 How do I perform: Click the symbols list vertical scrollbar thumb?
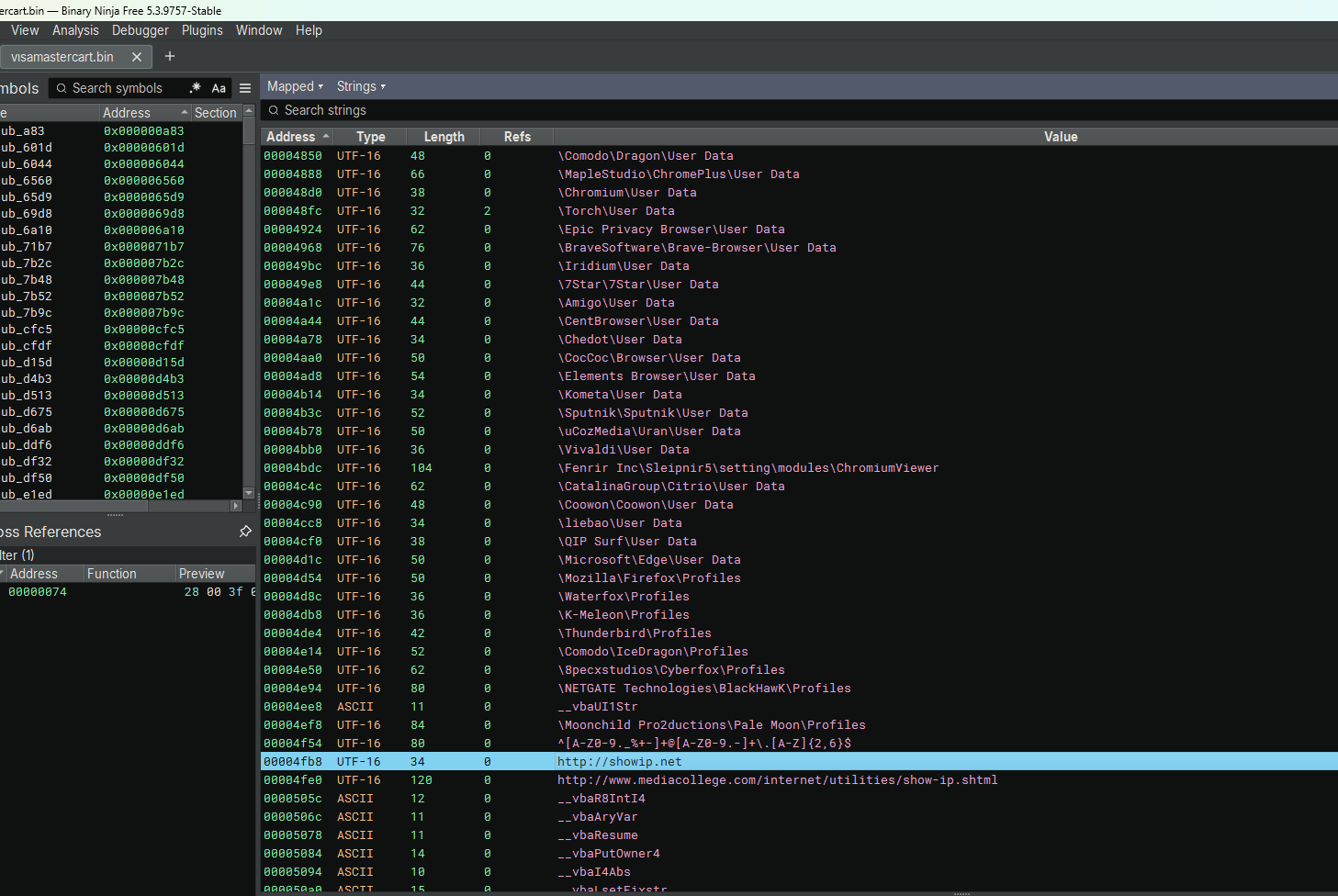click(249, 131)
